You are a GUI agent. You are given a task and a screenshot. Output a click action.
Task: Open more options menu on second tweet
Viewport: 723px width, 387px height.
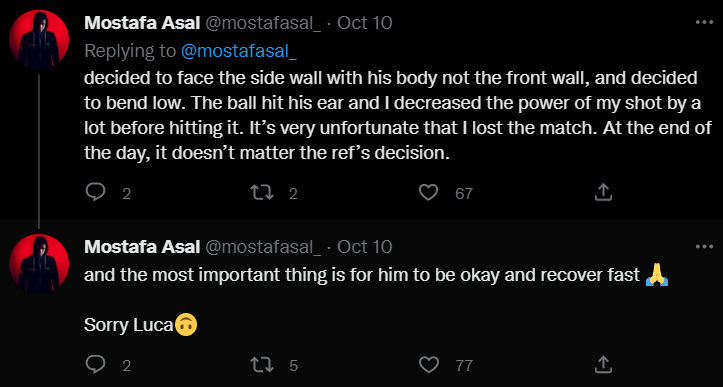point(704,247)
